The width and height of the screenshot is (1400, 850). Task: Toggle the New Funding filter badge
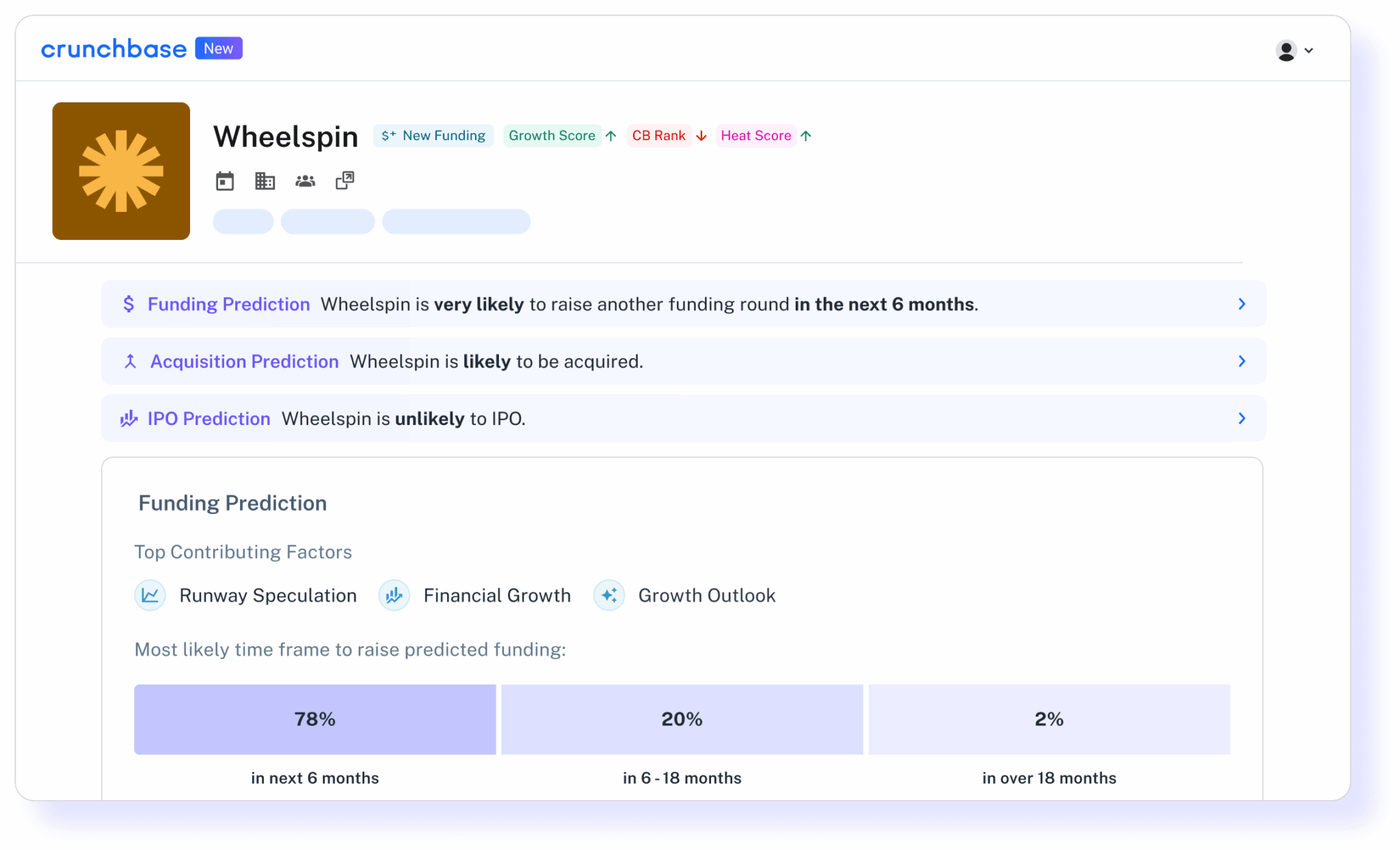coord(433,135)
